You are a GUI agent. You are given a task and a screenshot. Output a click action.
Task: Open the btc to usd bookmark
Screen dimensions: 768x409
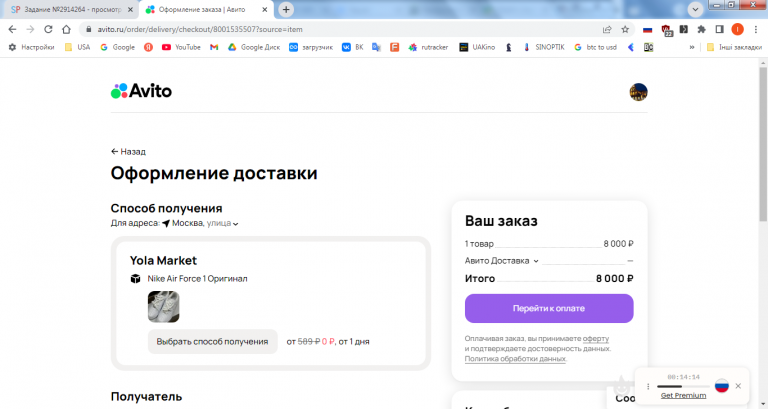pyautogui.click(x=596, y=47)
